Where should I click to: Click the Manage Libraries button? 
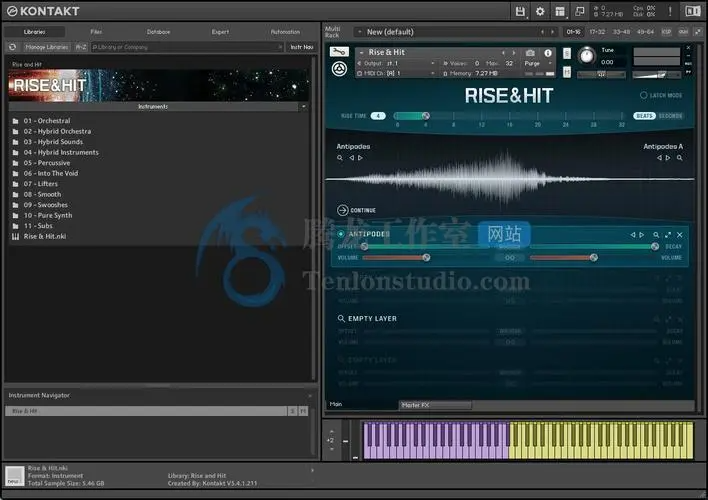point(46,47)
